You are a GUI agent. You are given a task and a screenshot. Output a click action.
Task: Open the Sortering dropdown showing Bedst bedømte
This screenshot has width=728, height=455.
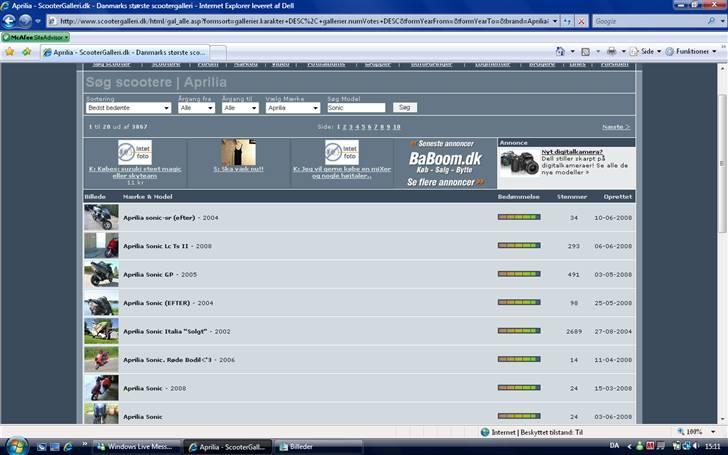pyautogui.click(x=128, y=107)
